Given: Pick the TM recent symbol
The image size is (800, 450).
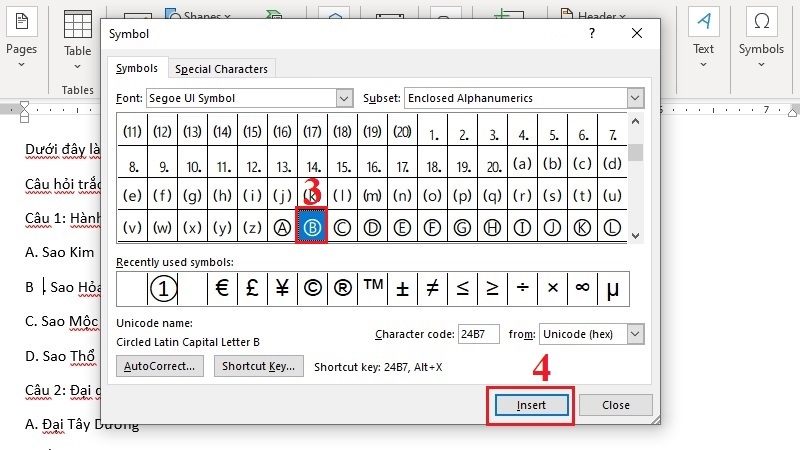Looking at the screenshot, I should pyautogui.click(x=372, y=289).
